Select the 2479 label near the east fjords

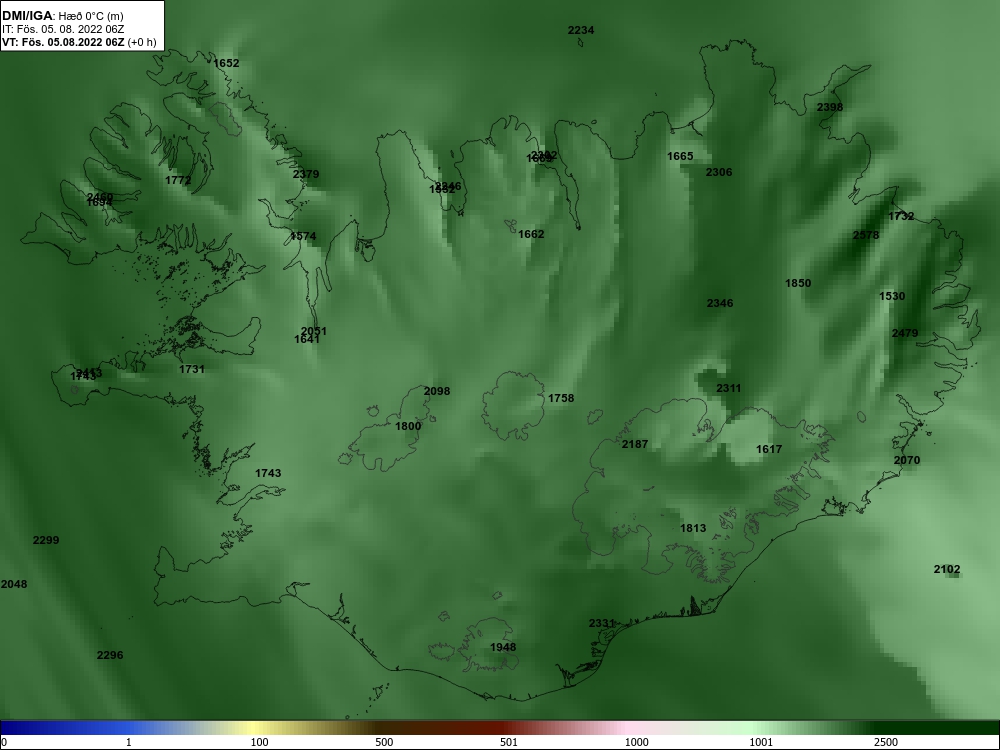905,333
